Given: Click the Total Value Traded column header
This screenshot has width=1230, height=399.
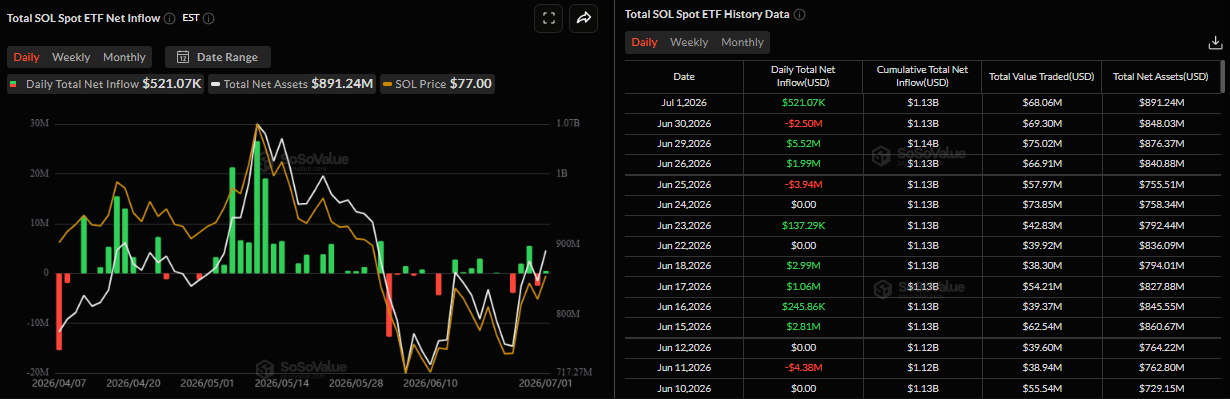Looking at the screenshot, I should (x=1041, y=76).
